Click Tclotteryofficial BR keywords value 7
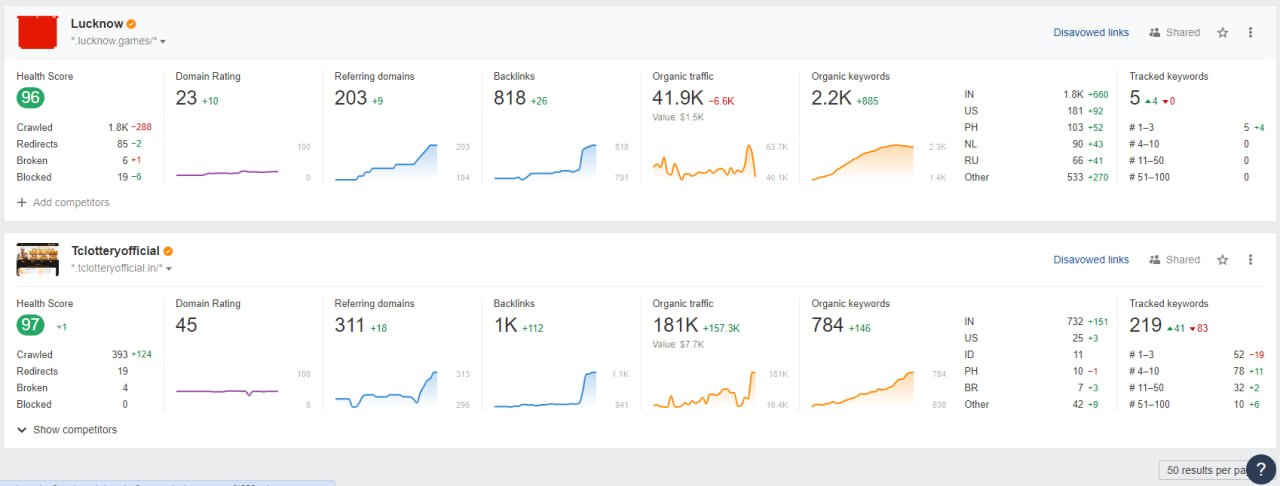The image size is (1280, 486). tap(1081, 388)
